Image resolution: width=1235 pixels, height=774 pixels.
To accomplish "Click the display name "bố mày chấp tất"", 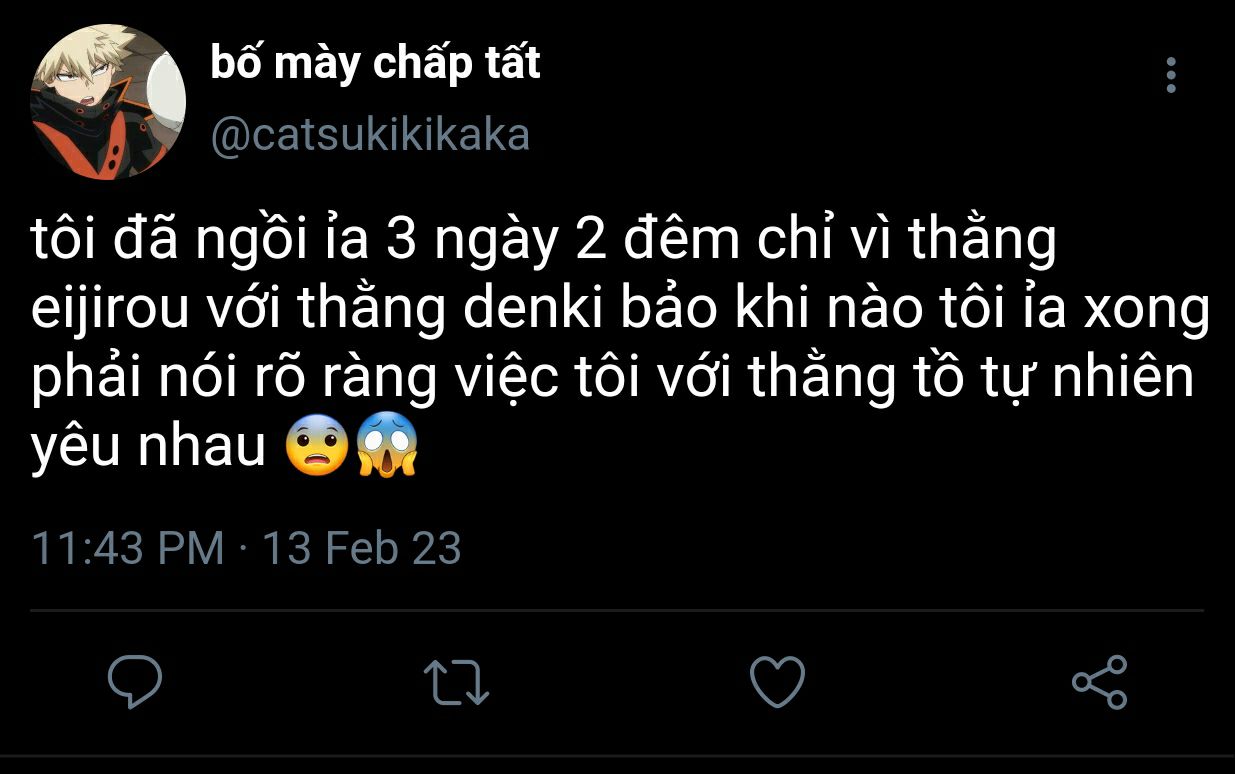I will (375, 65).
